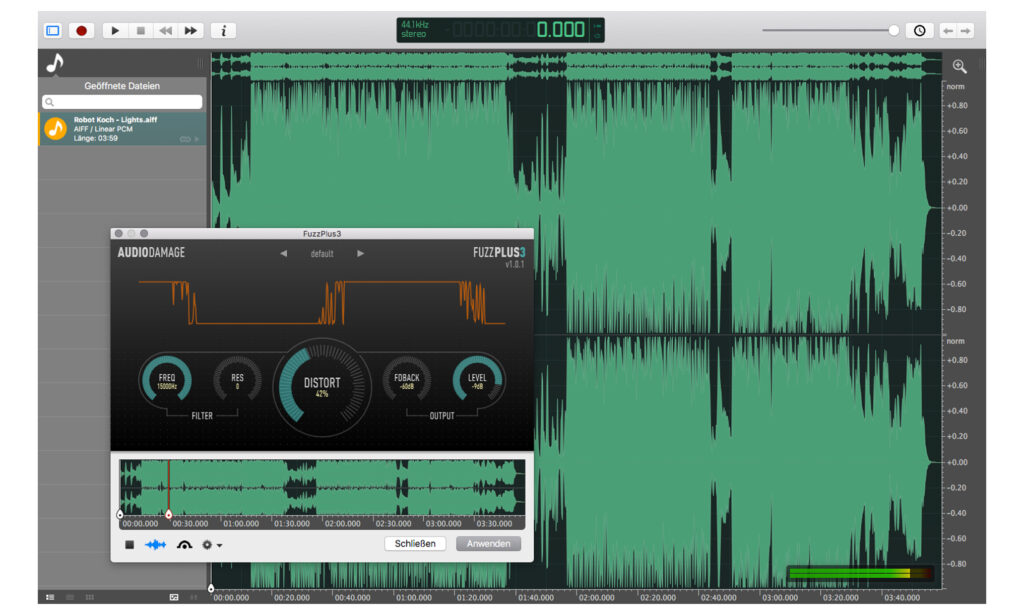Toggle the sidebar panel view button
This screenshot has width=1024, height=614.
[x=53, y=31]
